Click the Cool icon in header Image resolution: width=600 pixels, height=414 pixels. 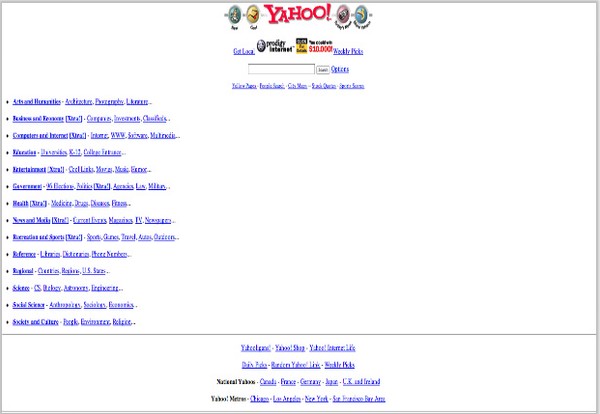pyautogui.click(x=253, y=14)
